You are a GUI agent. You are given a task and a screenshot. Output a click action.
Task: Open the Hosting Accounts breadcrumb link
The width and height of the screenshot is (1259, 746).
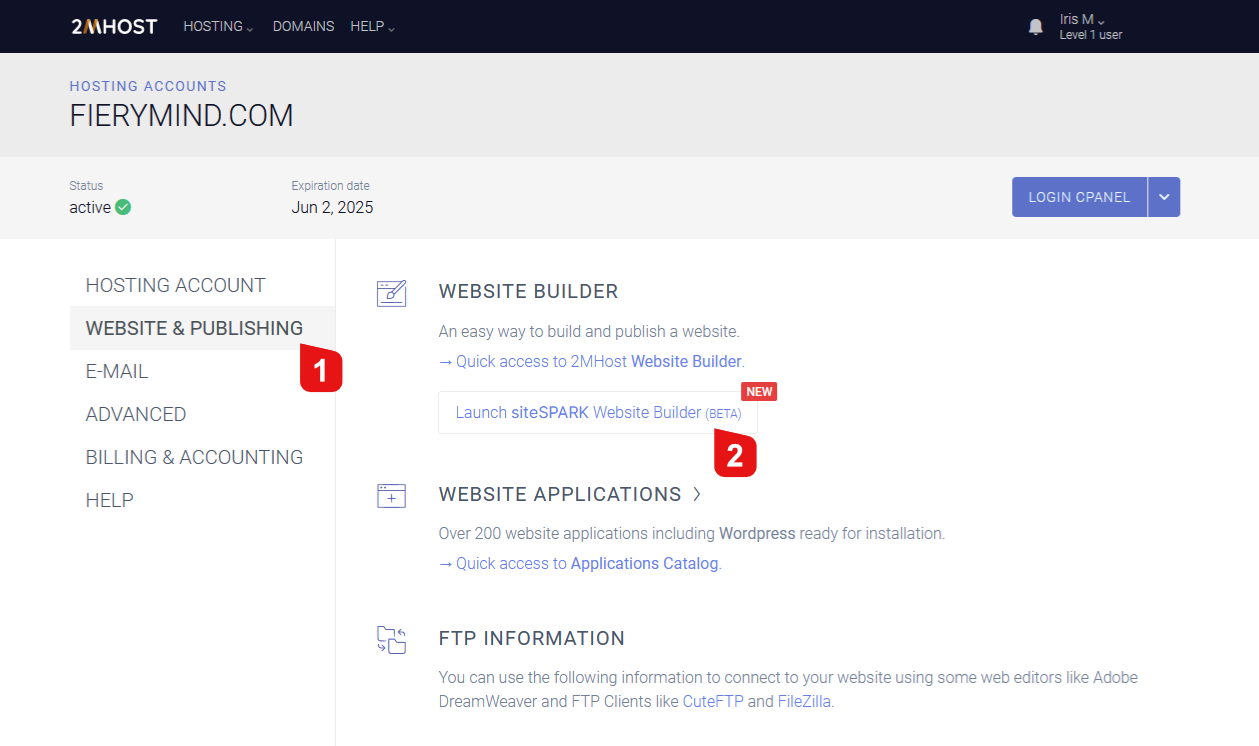[x=148, y=86]
